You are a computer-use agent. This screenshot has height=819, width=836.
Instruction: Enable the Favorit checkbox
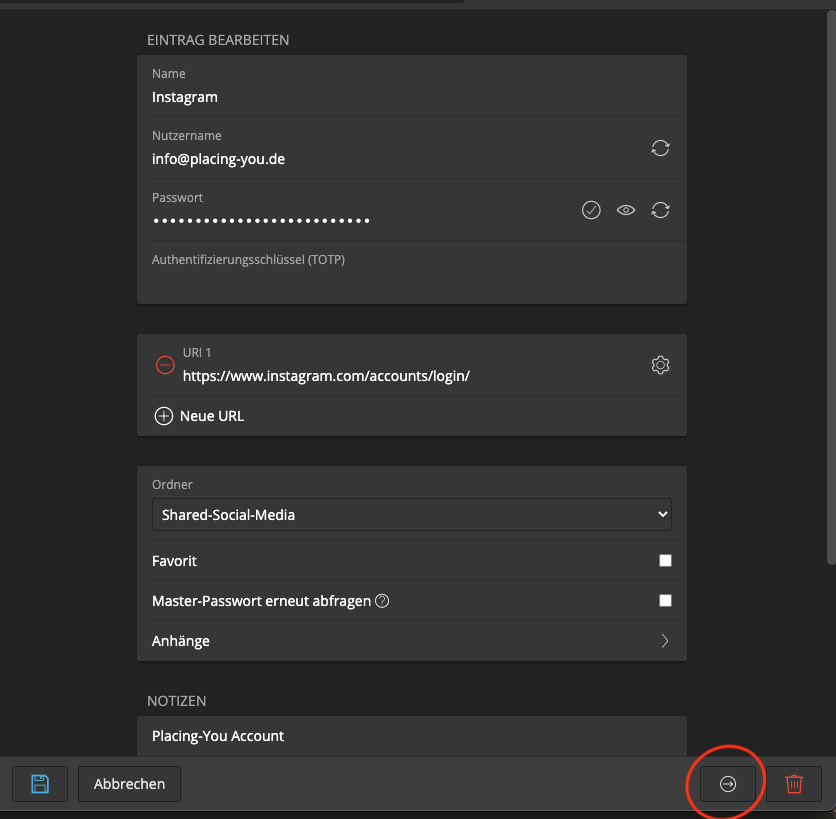tap(665, 561)
